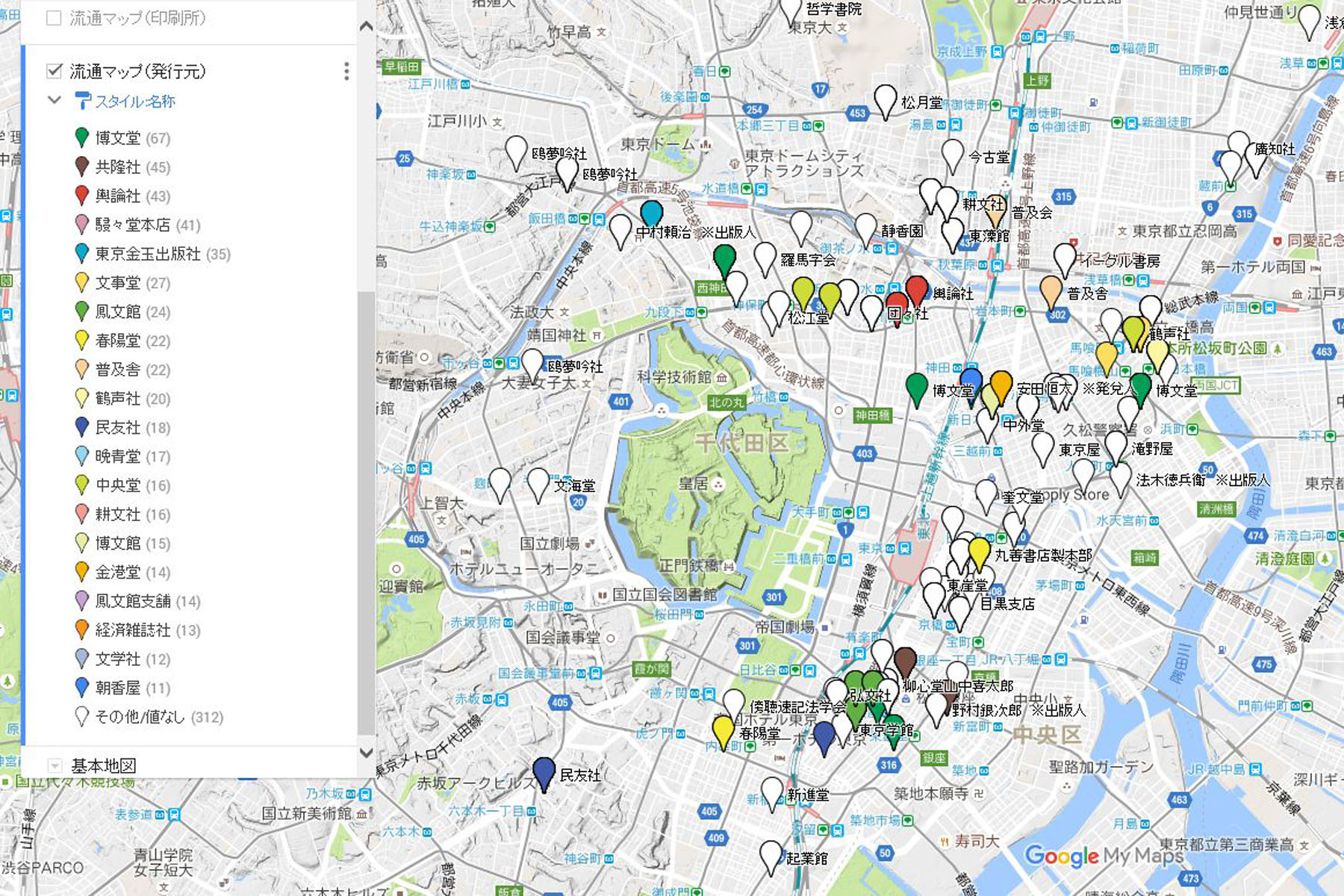Enable the 流通マップ(印刷所) layer checkbox
Screen dimensions: 1344x896
tap(54, 18)
